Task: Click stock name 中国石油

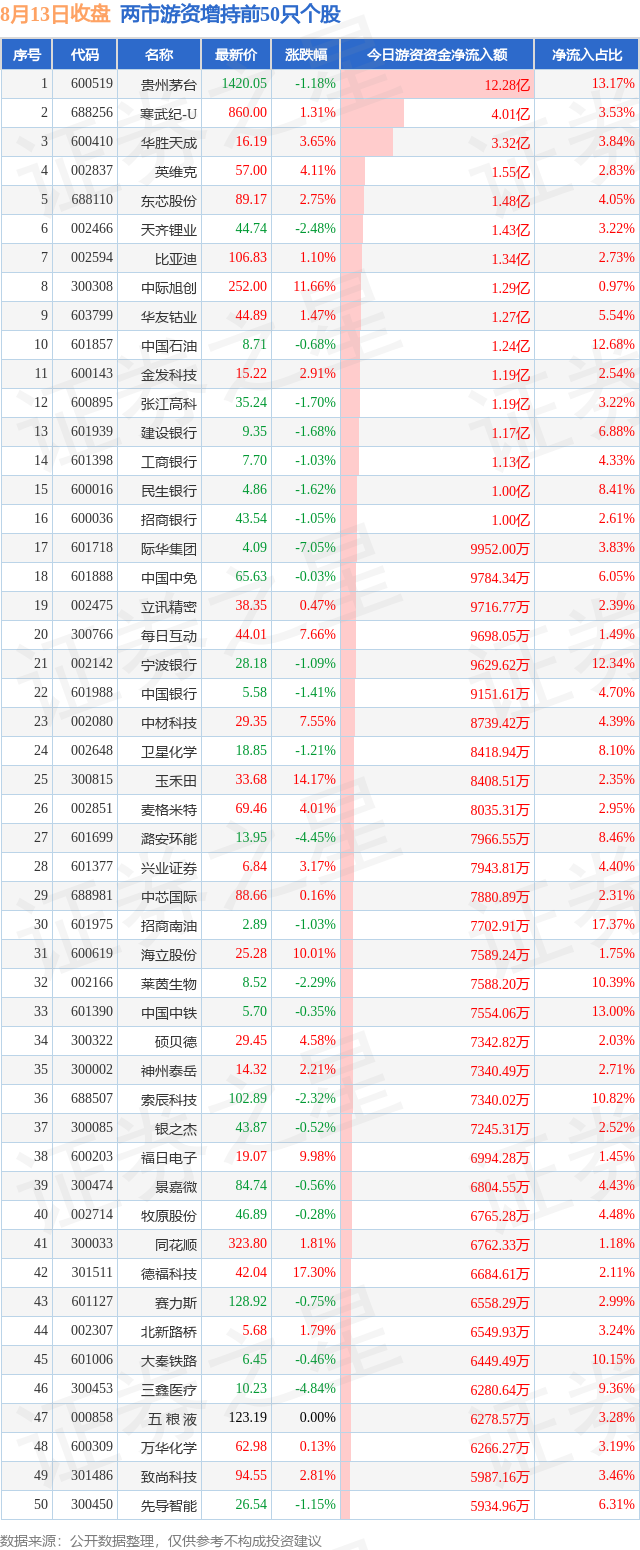Action: [x=169, y=345]
